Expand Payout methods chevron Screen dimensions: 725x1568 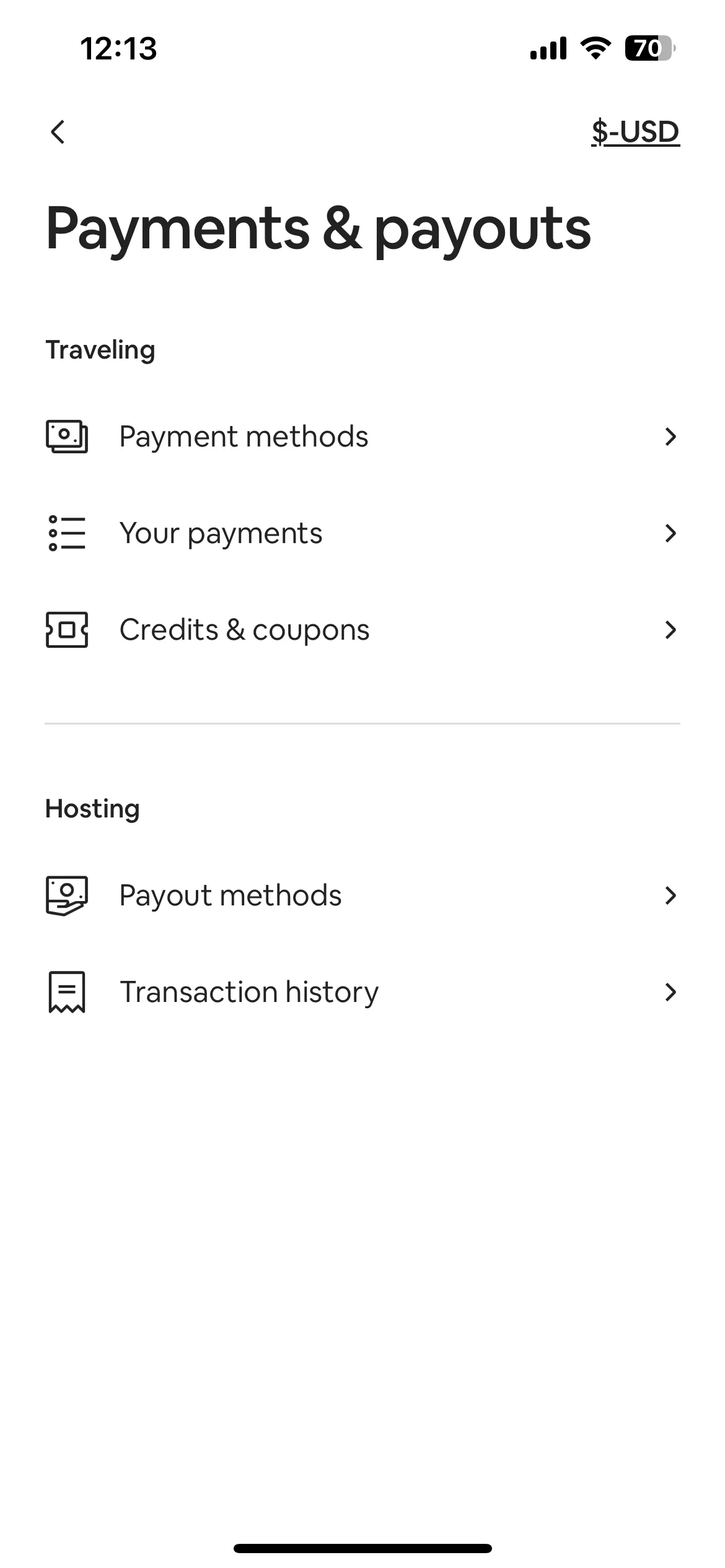tap(670, 895)
